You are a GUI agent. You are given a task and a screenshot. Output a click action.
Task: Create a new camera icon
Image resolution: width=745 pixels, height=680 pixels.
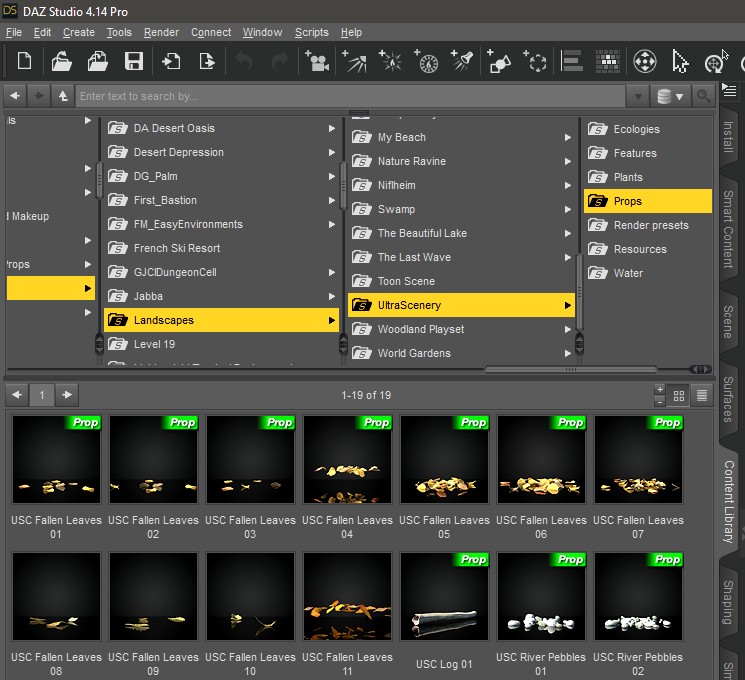point(317,61)
